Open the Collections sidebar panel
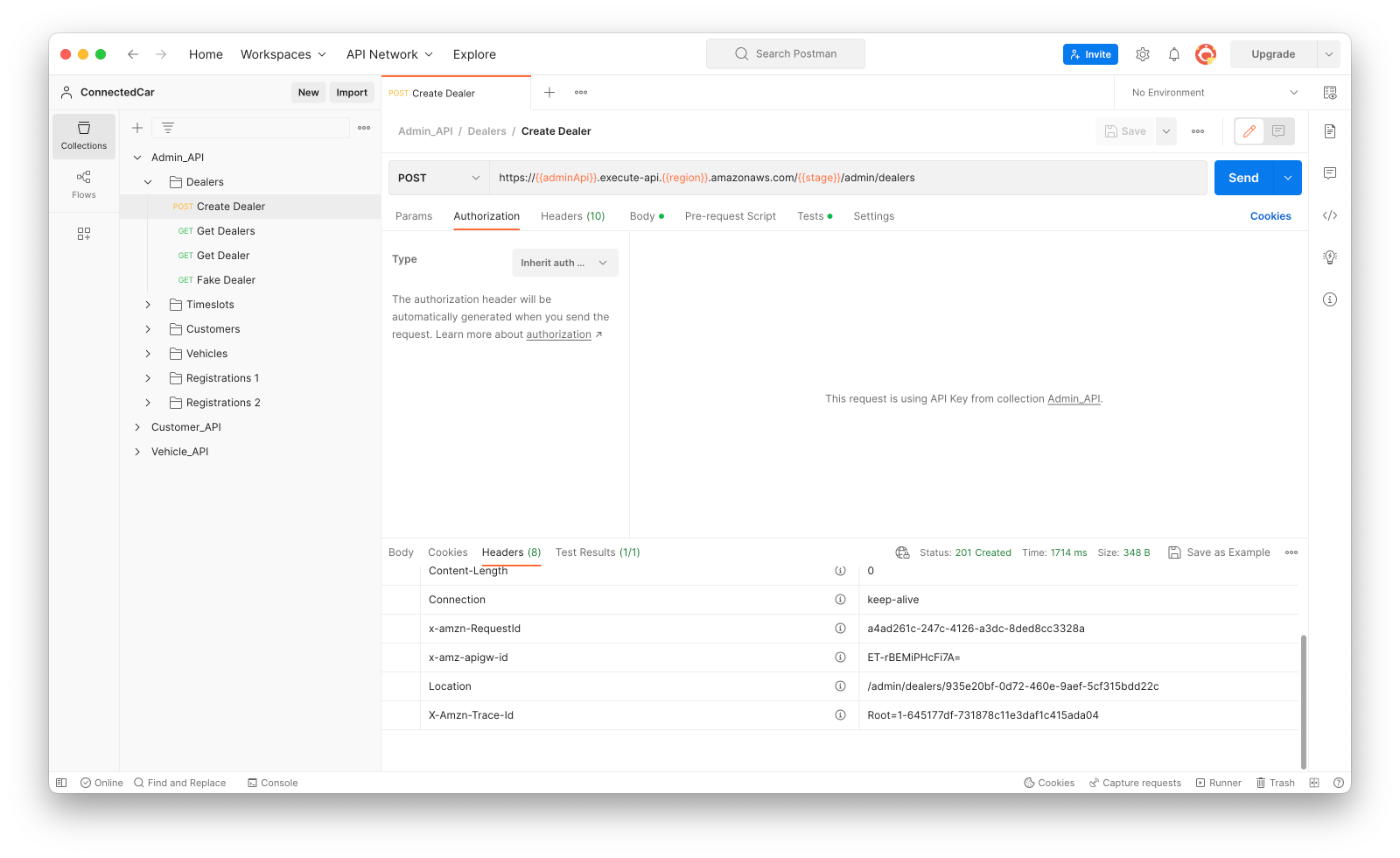This screenshot has width=1400, height=858. point(84,136)
